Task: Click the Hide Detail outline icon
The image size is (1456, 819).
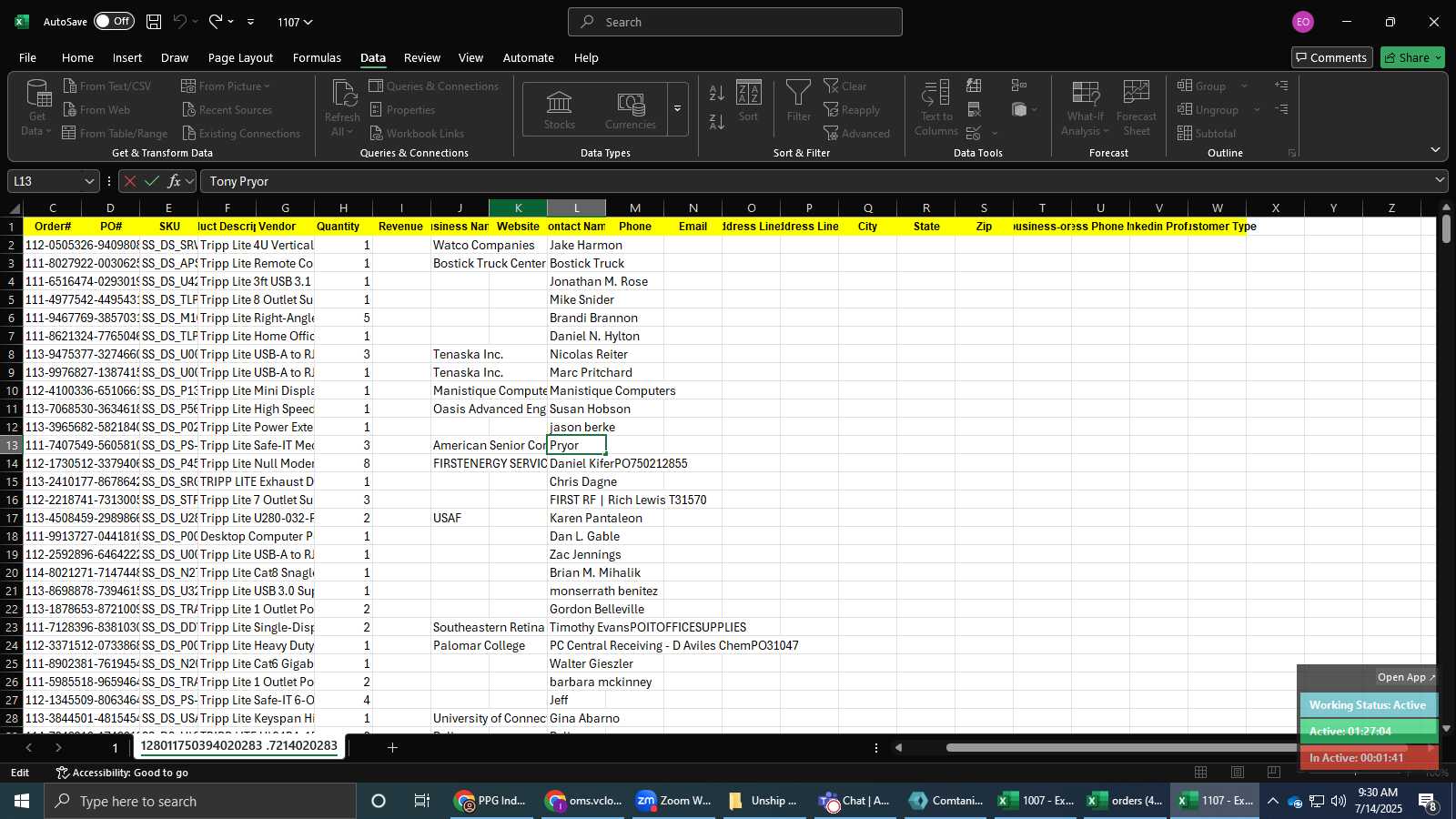Action: (x=1281, y=109)
